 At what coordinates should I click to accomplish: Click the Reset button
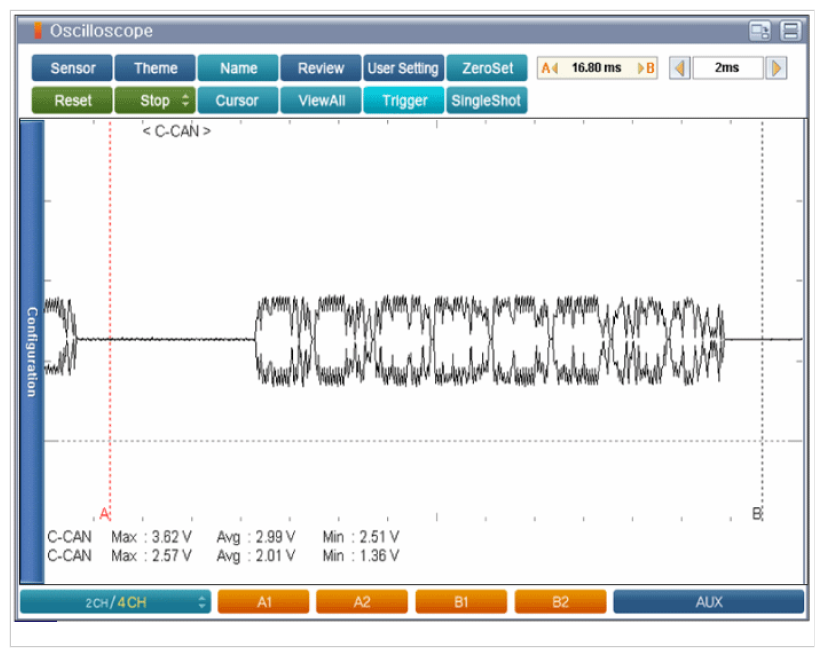(x=72, y=100)
